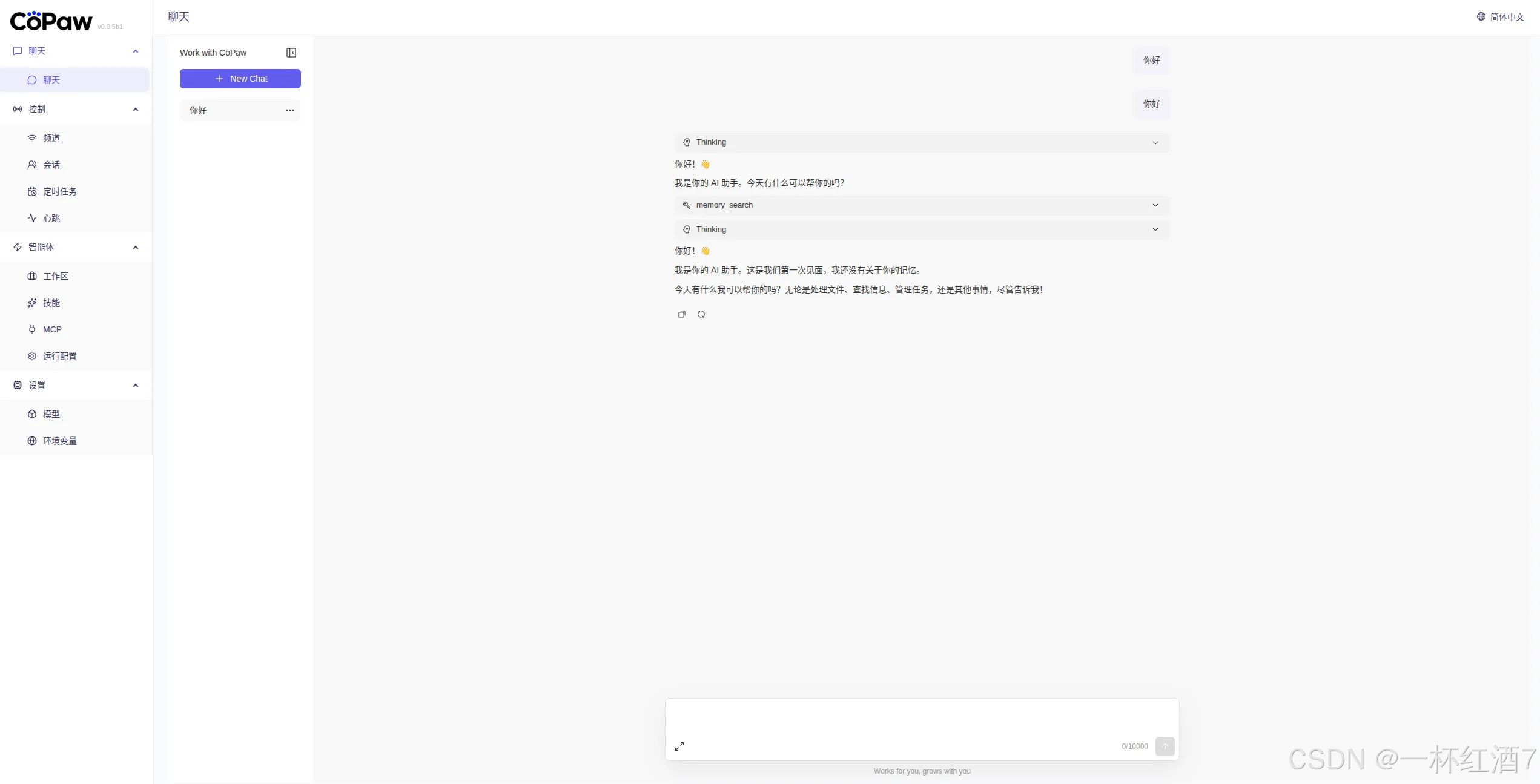Viewport: 1540px width, 784px height.
Task: Collapse the 设置 sidebar group
Action: (136, 385)
